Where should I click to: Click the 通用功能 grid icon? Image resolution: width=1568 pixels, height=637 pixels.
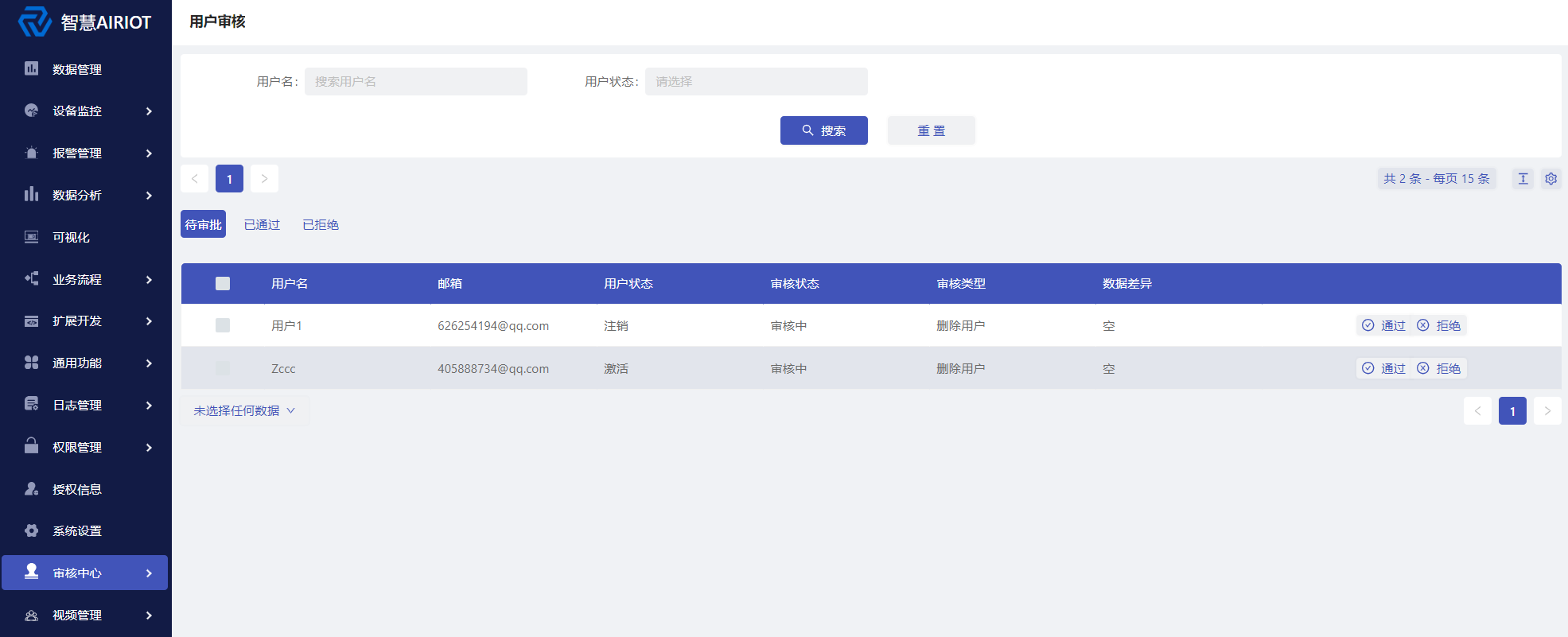click(31, 363)
